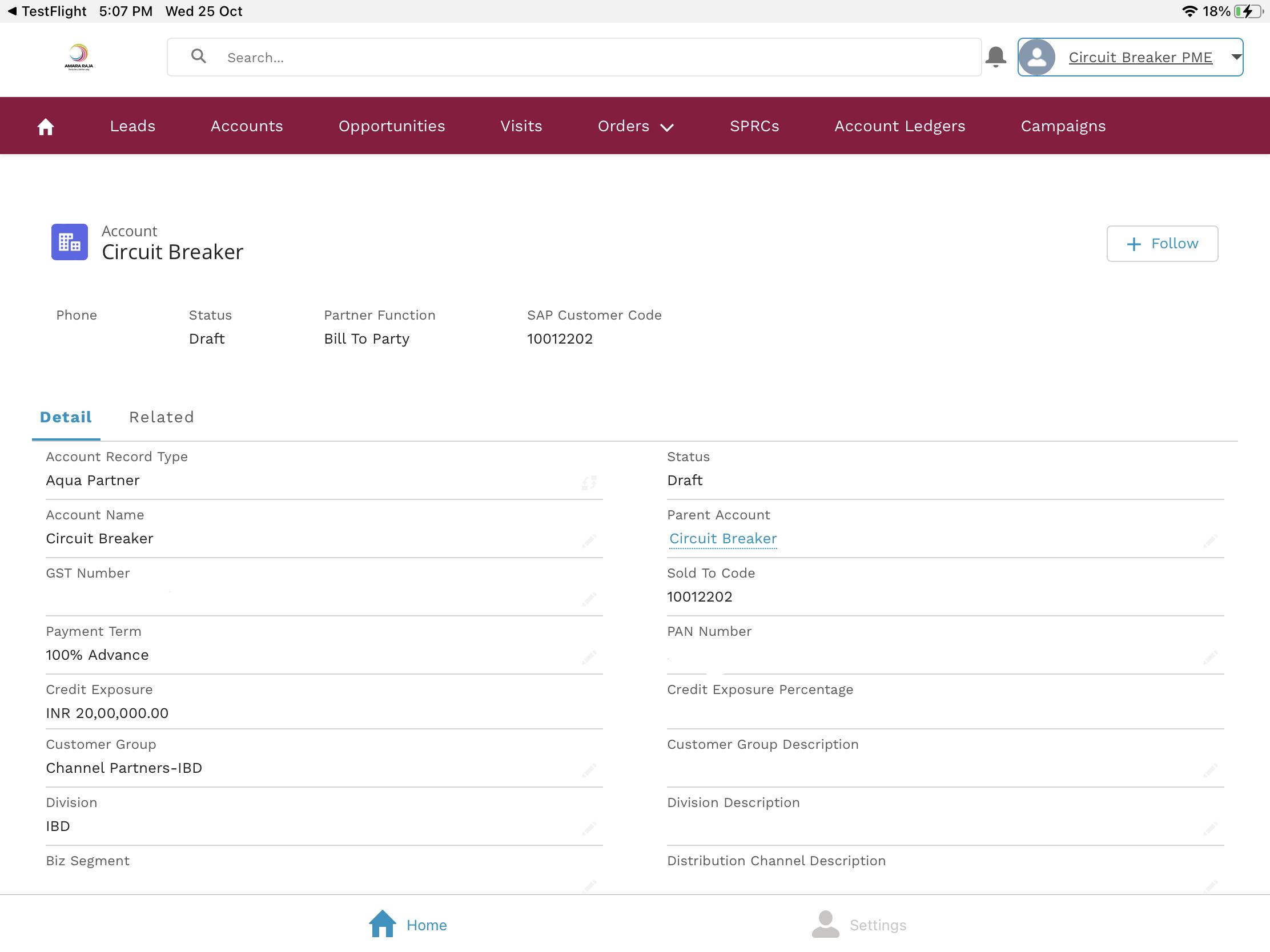The height and width of the screenshot is (952, 1270).
Task: Click the user avatar icon
Action: point(1036,57)
